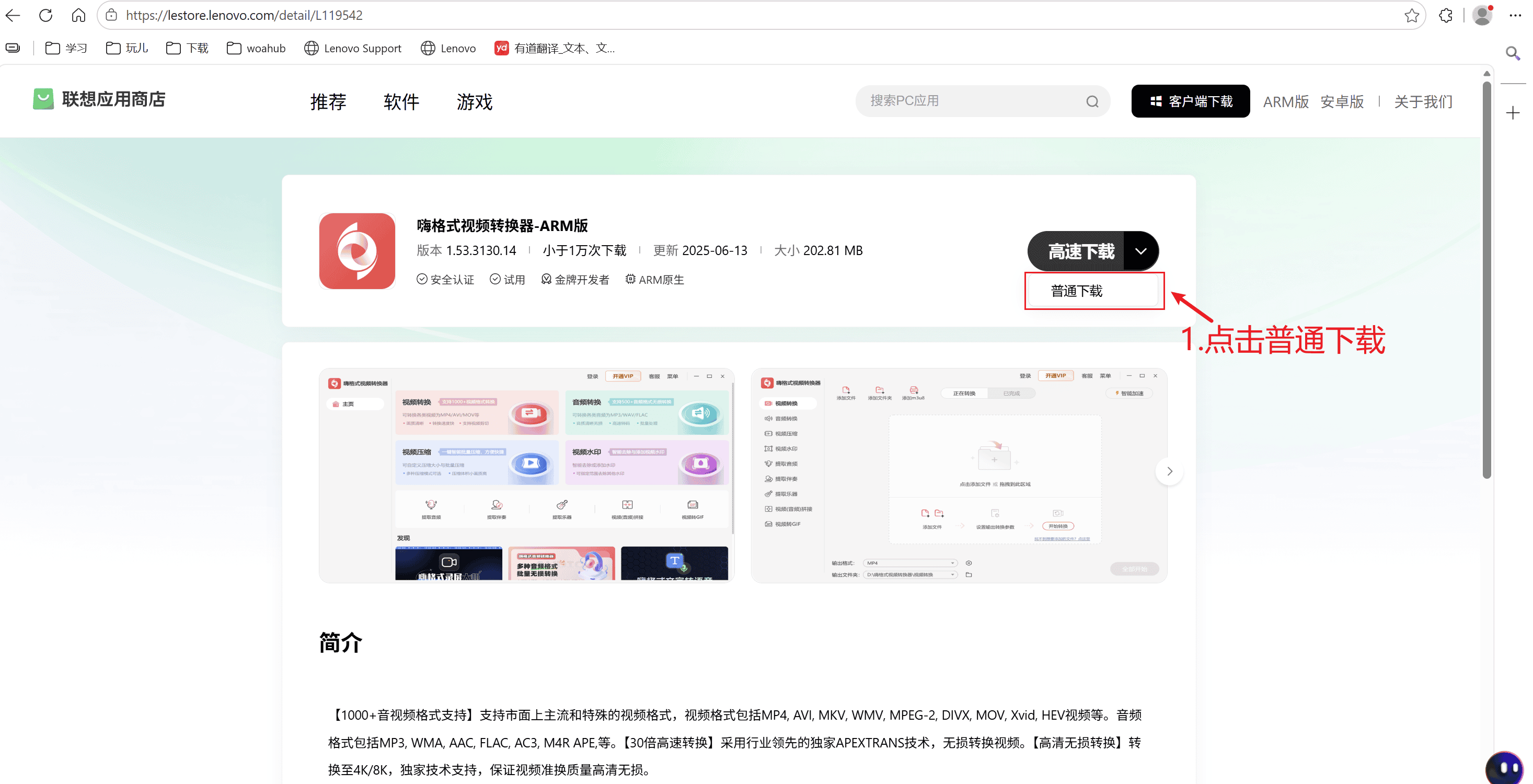Click the 嗨格式视频转换器 app icon
Screen dimensions: 1533x784
coord(357,251)
